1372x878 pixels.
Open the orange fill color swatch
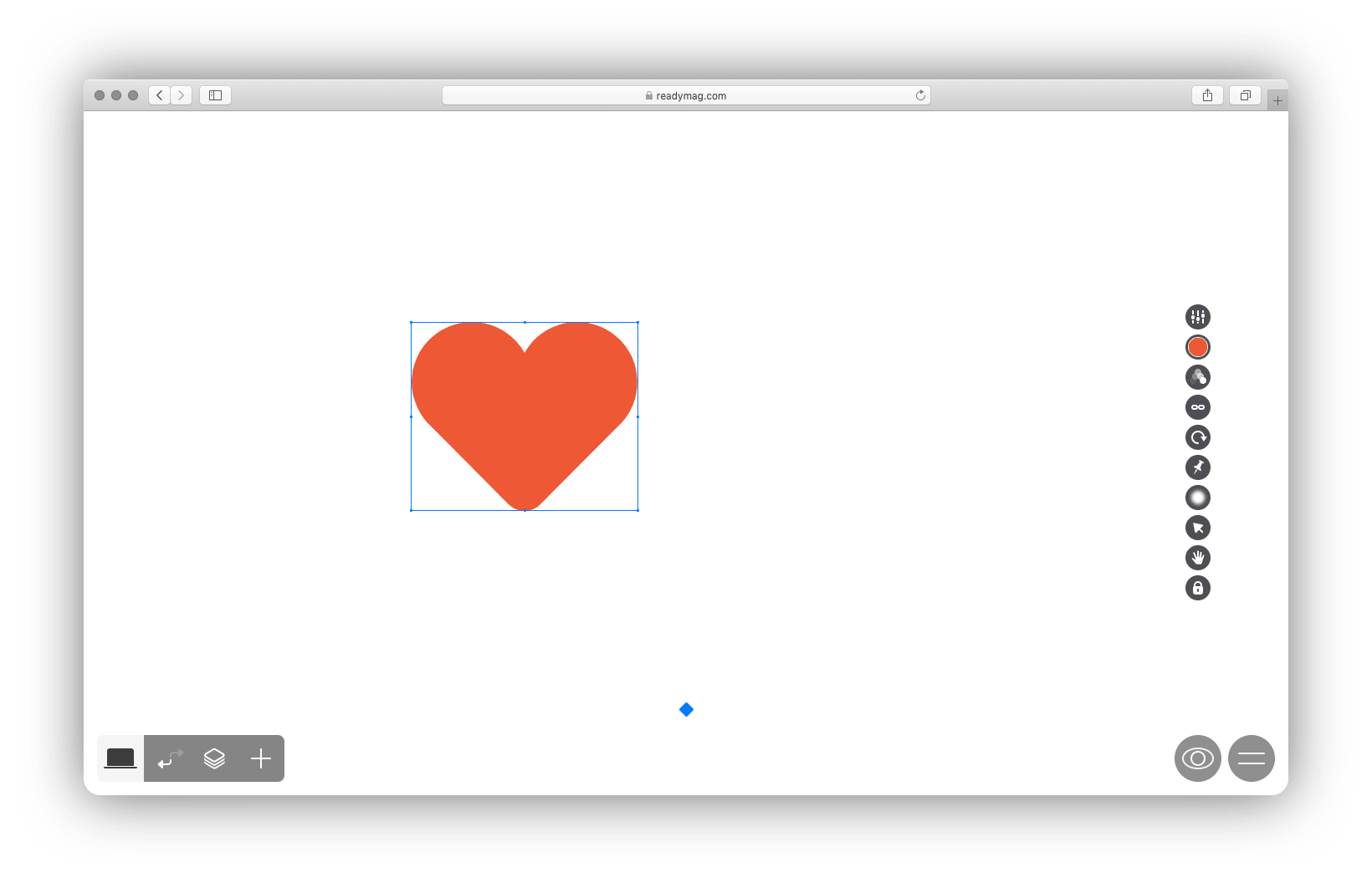(1198, 347)
